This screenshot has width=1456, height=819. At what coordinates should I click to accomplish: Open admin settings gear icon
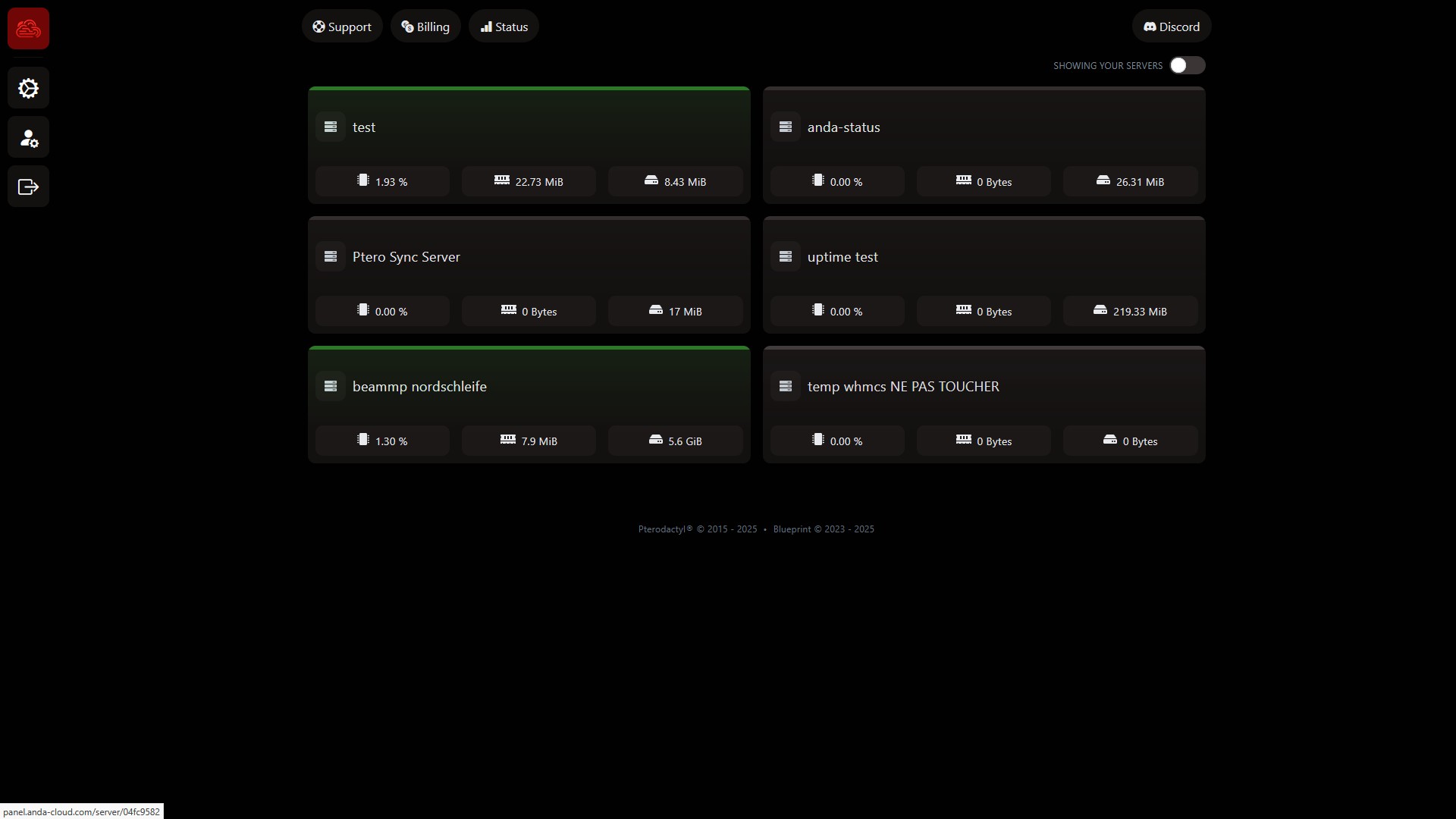coord(28,89)
